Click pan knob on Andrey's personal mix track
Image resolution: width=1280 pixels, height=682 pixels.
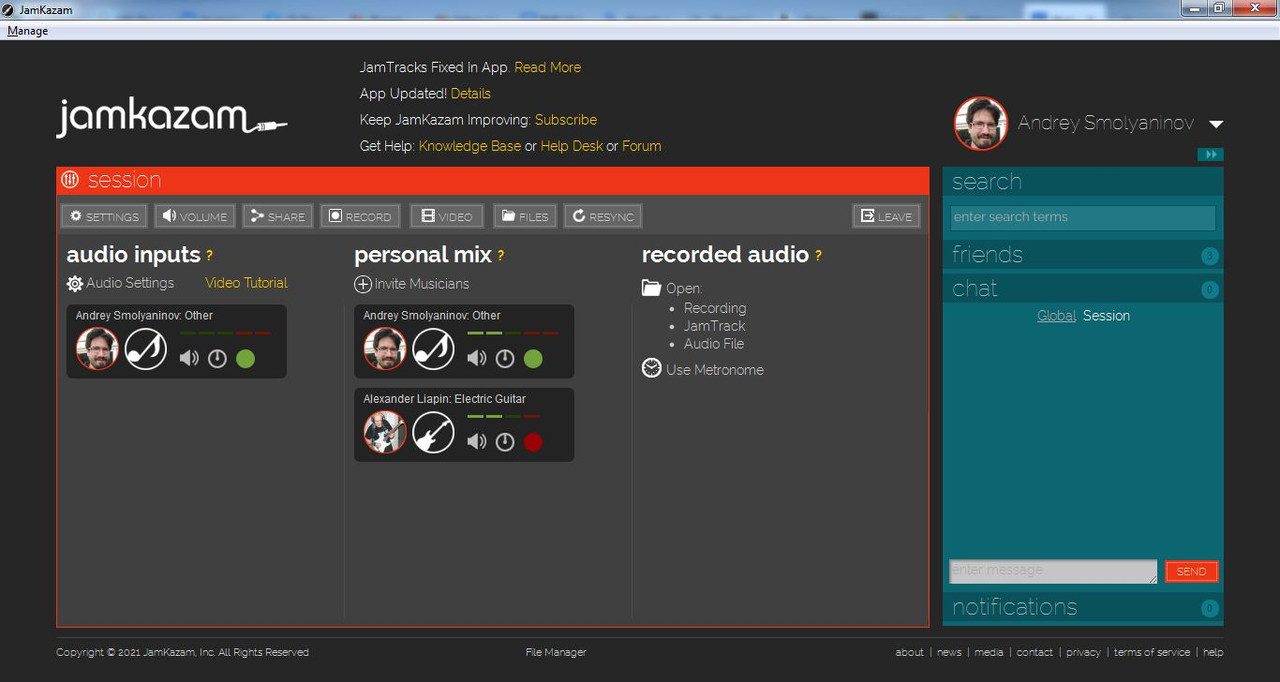click(x=505, y=358)
